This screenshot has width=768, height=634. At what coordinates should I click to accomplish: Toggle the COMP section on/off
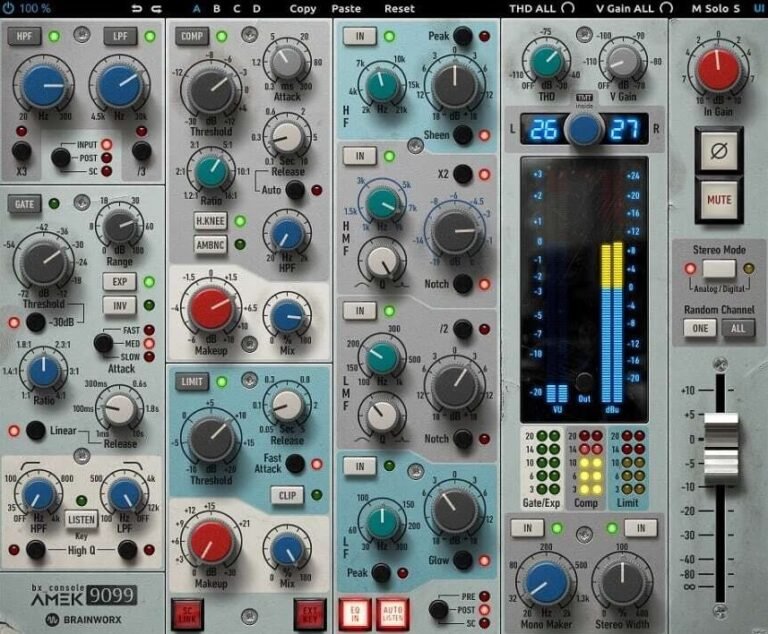coord(192,36)
